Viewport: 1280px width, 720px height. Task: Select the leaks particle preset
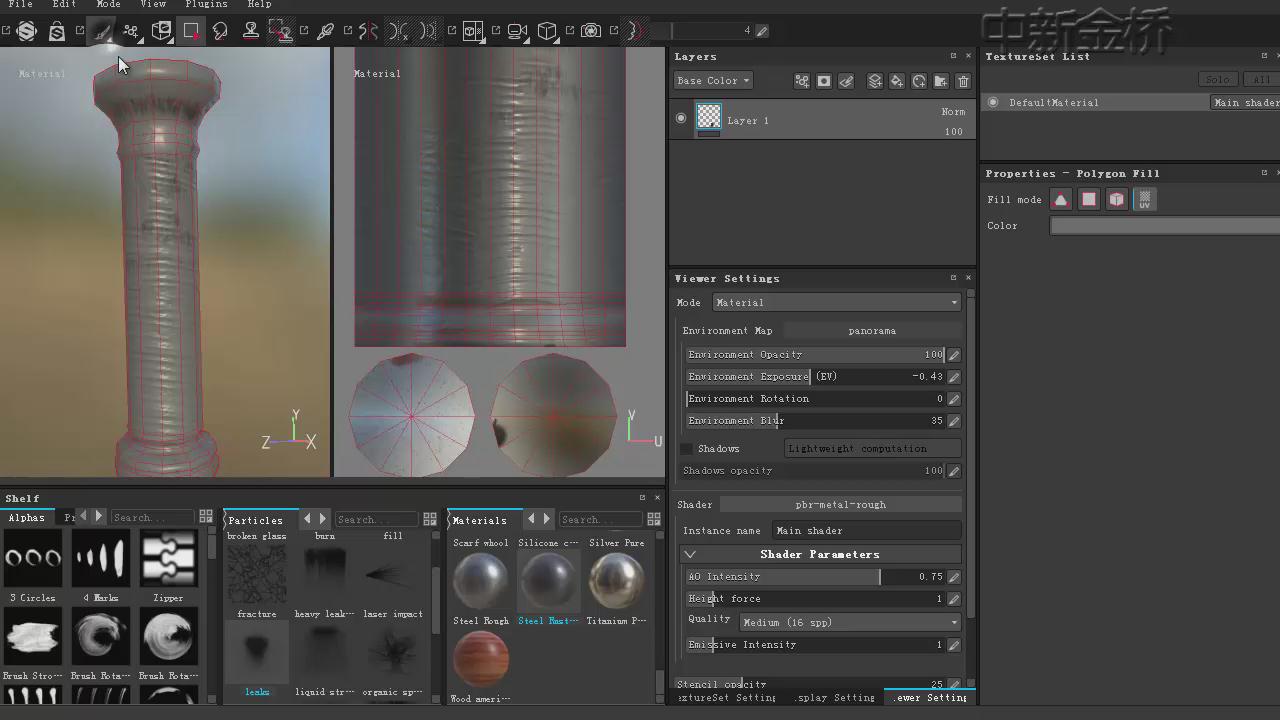tap(257, 652)
